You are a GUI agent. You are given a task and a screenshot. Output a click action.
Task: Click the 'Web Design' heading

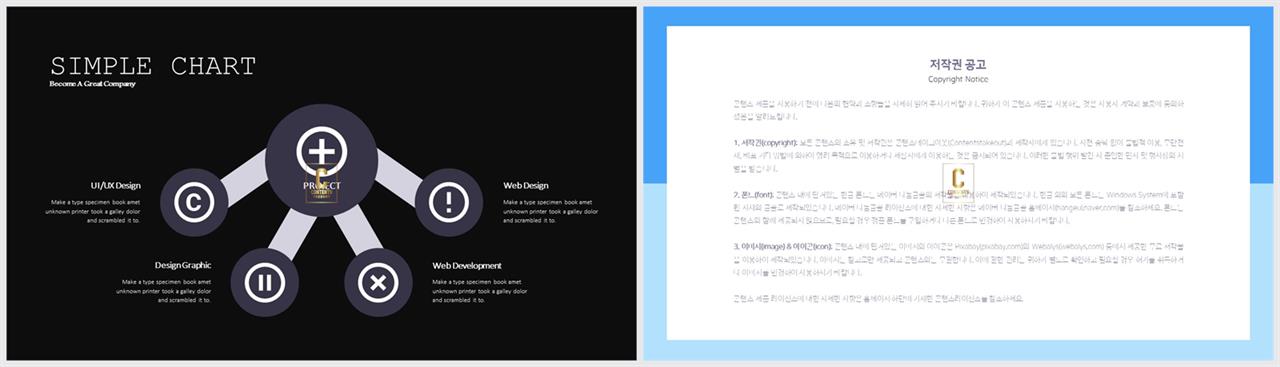tap(526, 185)
